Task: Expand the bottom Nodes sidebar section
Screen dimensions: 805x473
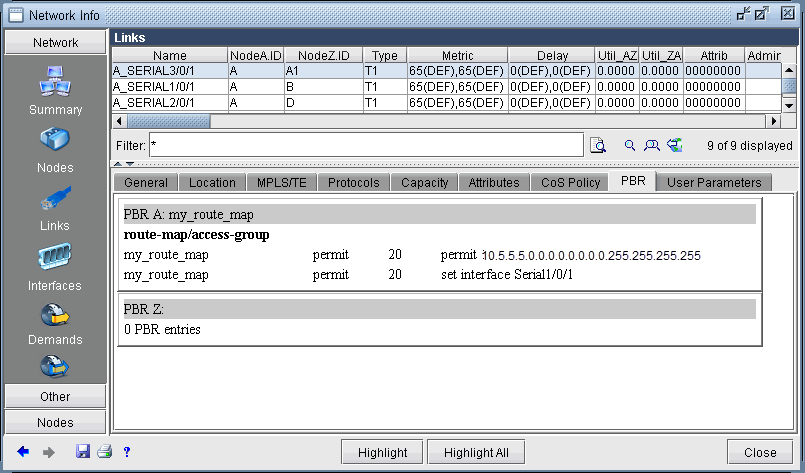Action: coord(55,422)
